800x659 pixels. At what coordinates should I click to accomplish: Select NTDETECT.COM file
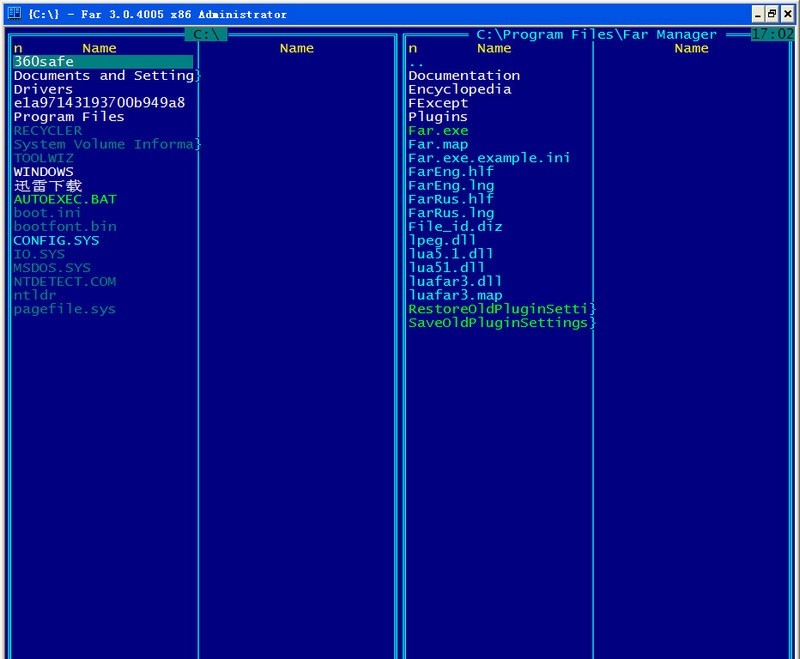tap(65, 282)
